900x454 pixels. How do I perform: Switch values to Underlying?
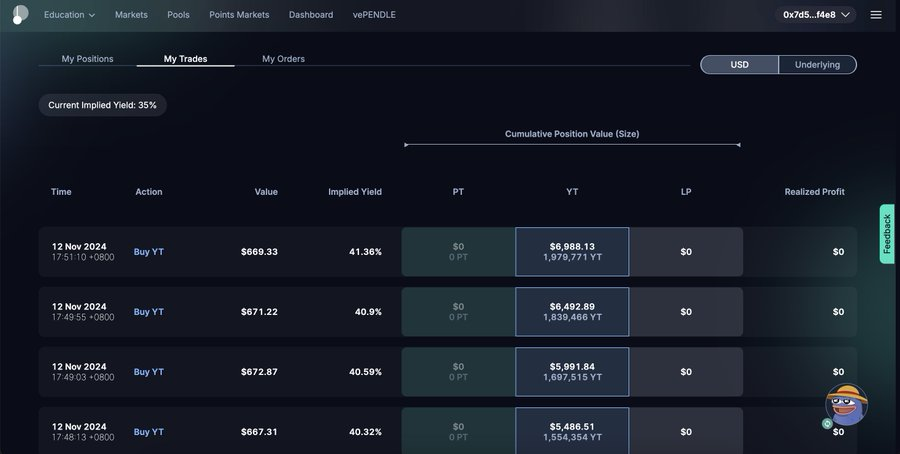pos(817,65)
